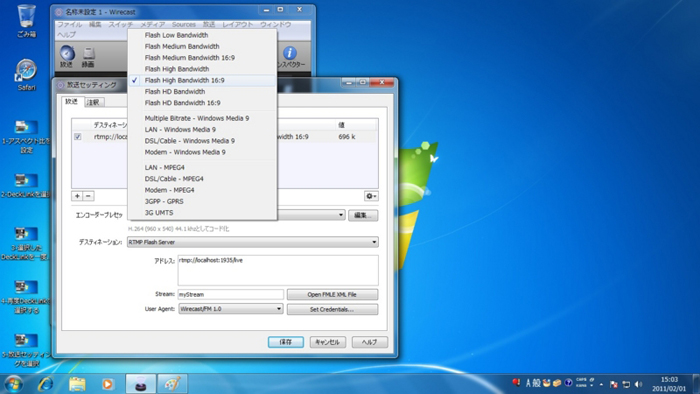Screen dimensions: 700x394
Task: Click the アドレス rtmp address field
Action: (278, 270)
